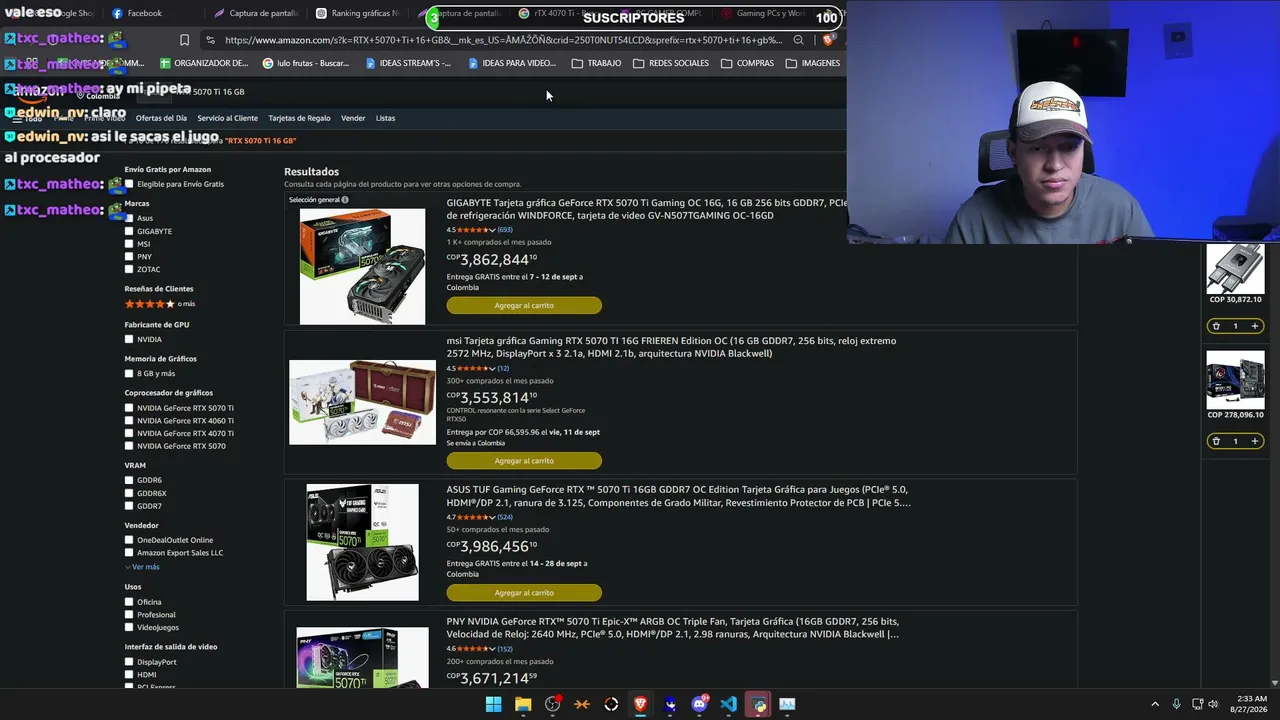Image resolution: width=1280 pixels, height=720 pixels.
Task: Open the Selección general info icon
Action: [345, 200]
